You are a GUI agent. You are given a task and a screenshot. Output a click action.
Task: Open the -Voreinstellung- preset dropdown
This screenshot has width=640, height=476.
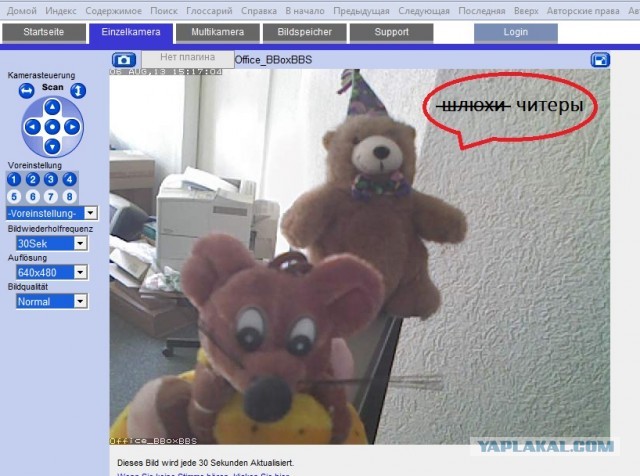[51, 213]
